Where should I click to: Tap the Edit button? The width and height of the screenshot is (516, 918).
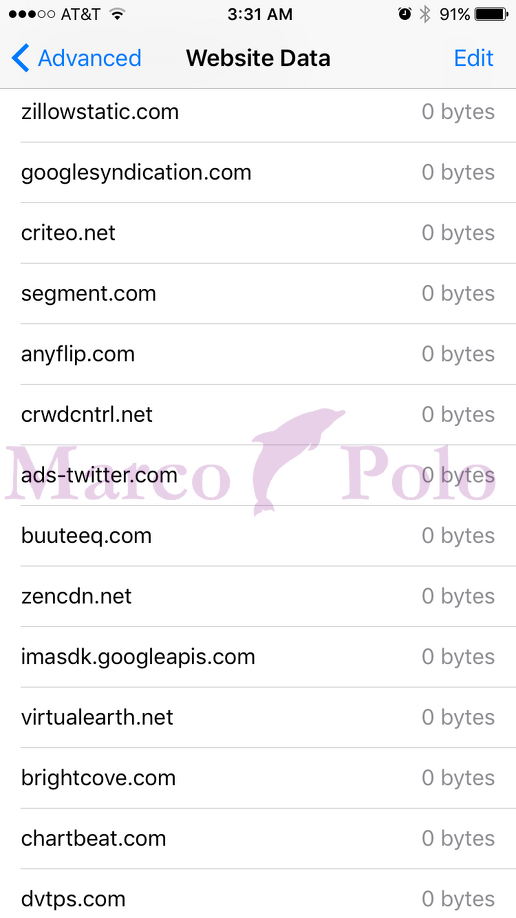tap(473, 58)
